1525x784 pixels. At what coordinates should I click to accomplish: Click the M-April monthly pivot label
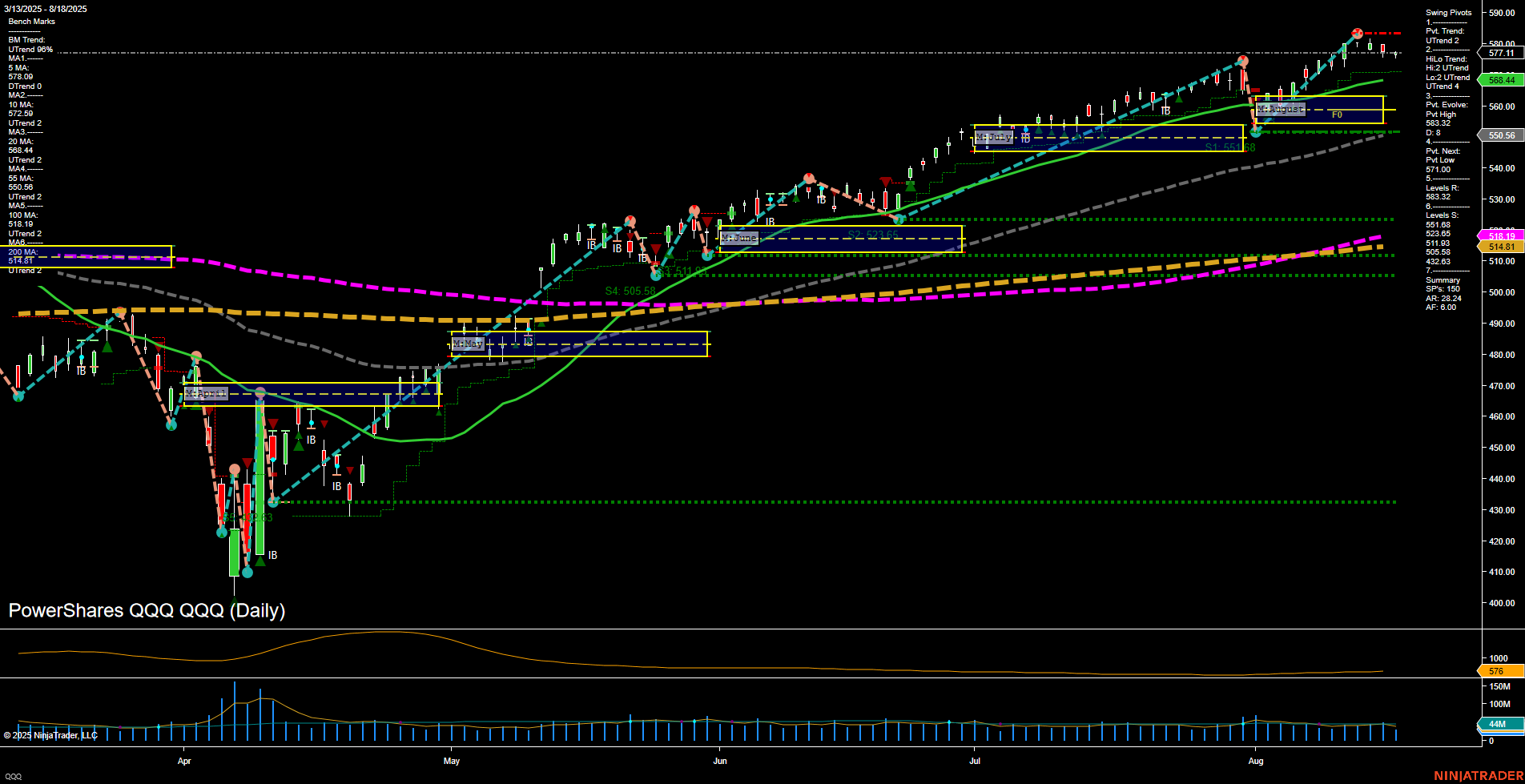(206, 393)
